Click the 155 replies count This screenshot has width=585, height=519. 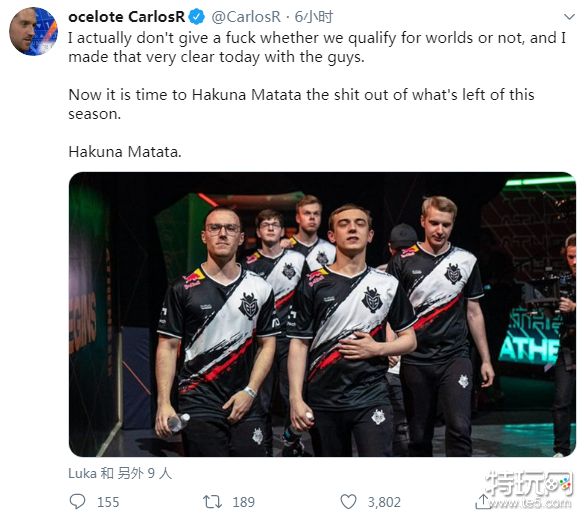pyautogui.click(x=108, y=502)
